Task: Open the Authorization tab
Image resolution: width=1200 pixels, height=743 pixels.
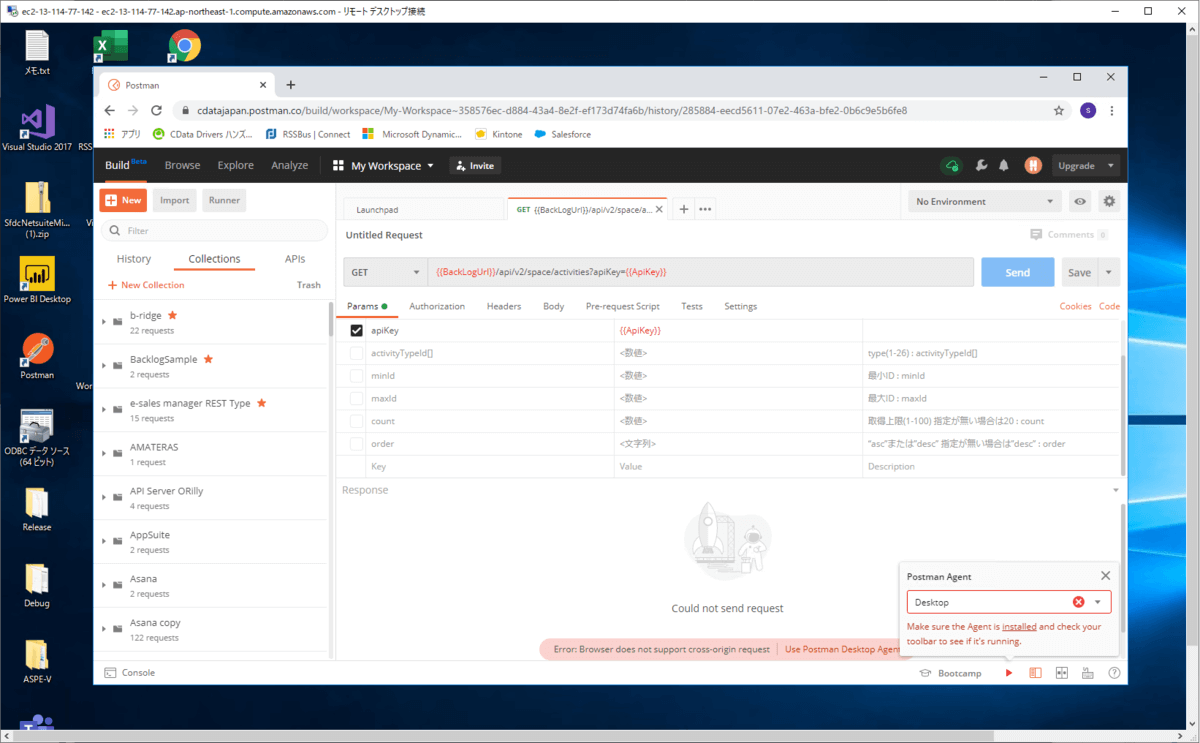Action: pyautogui.click(x=437, y=306)
